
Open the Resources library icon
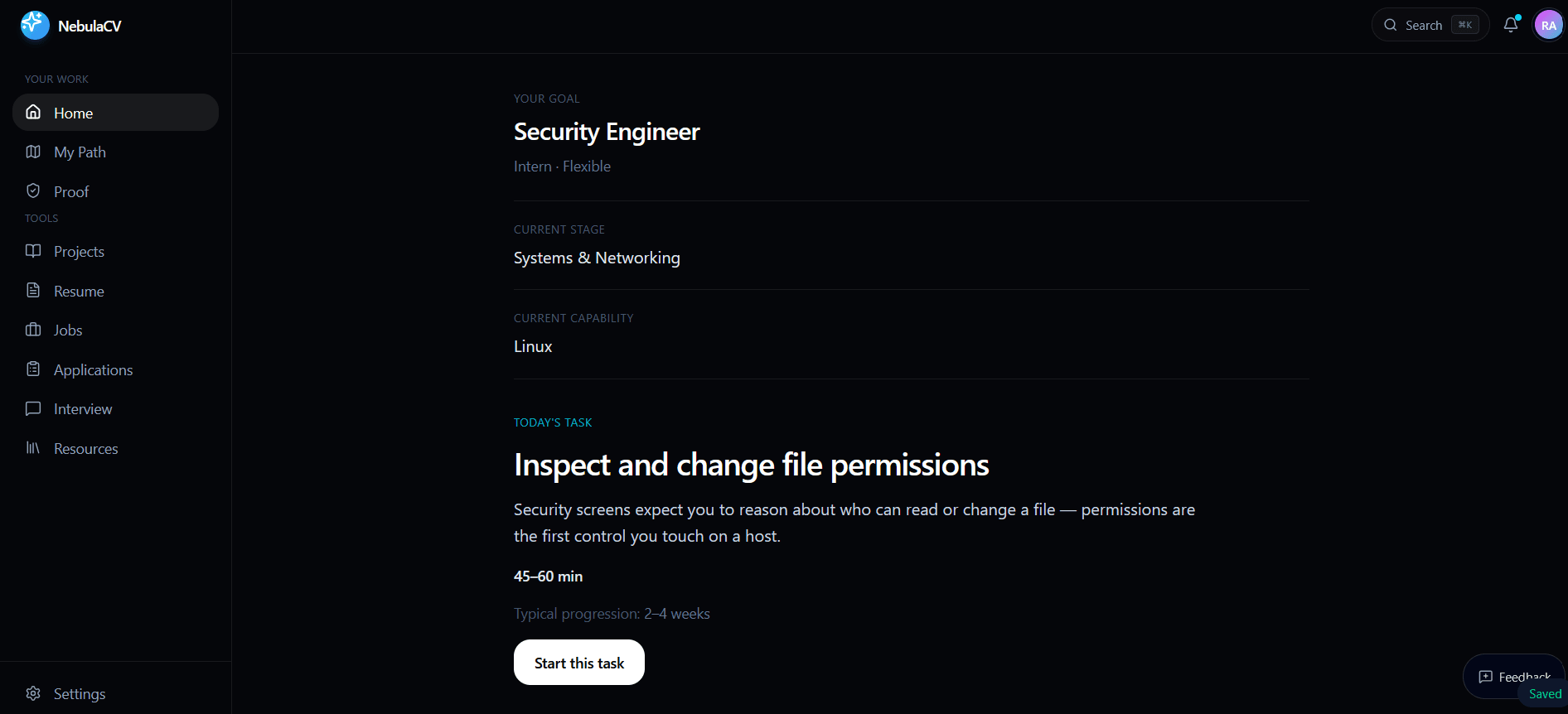(33, 447)
